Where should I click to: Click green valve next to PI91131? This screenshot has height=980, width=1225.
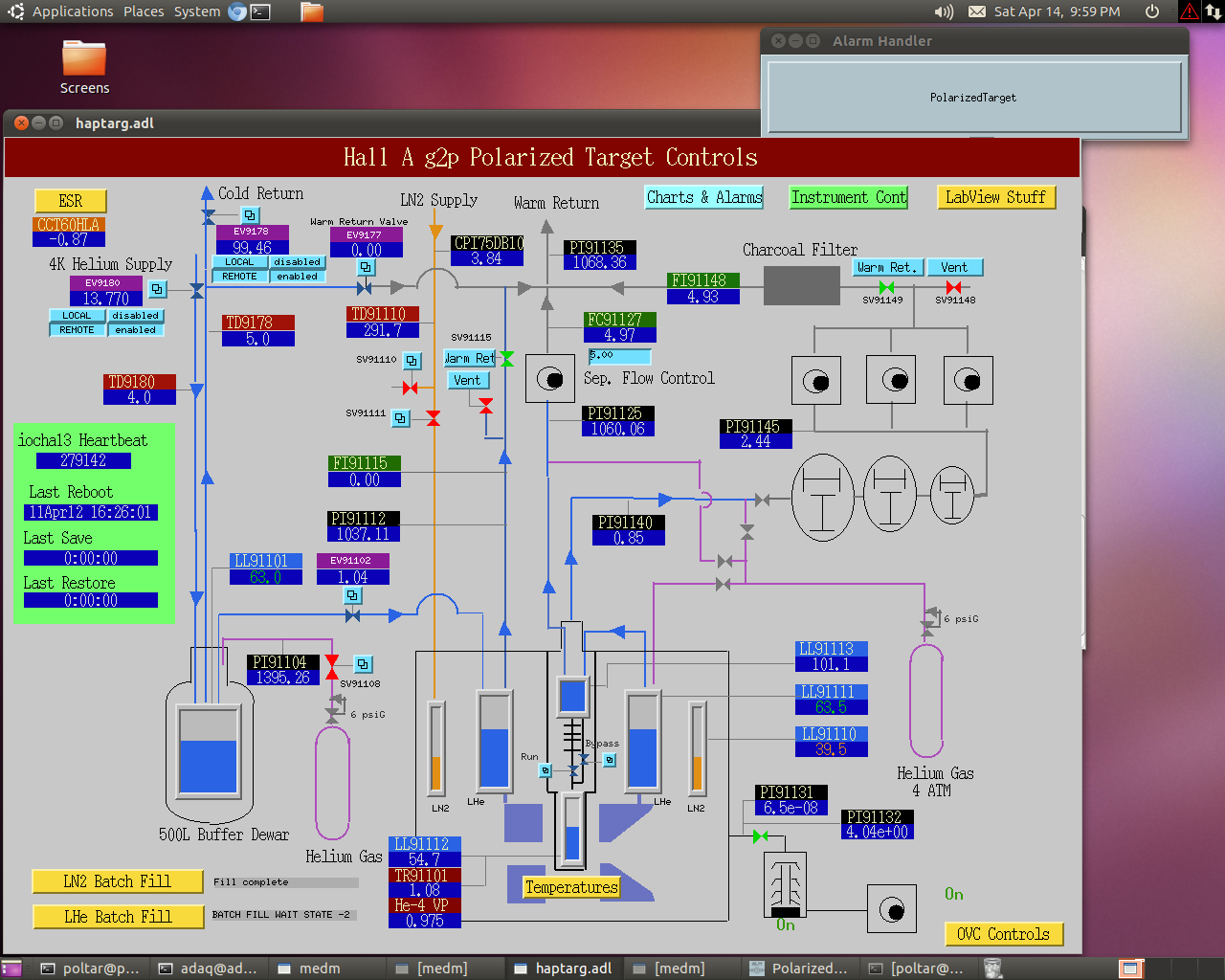[x=760, y=836]
